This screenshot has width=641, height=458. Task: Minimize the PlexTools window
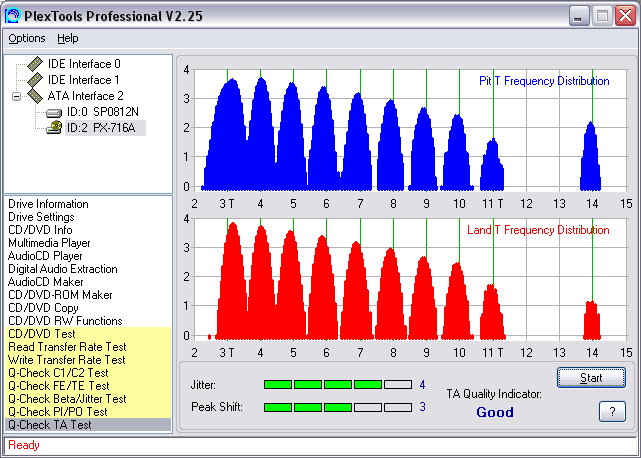(579, 16)
